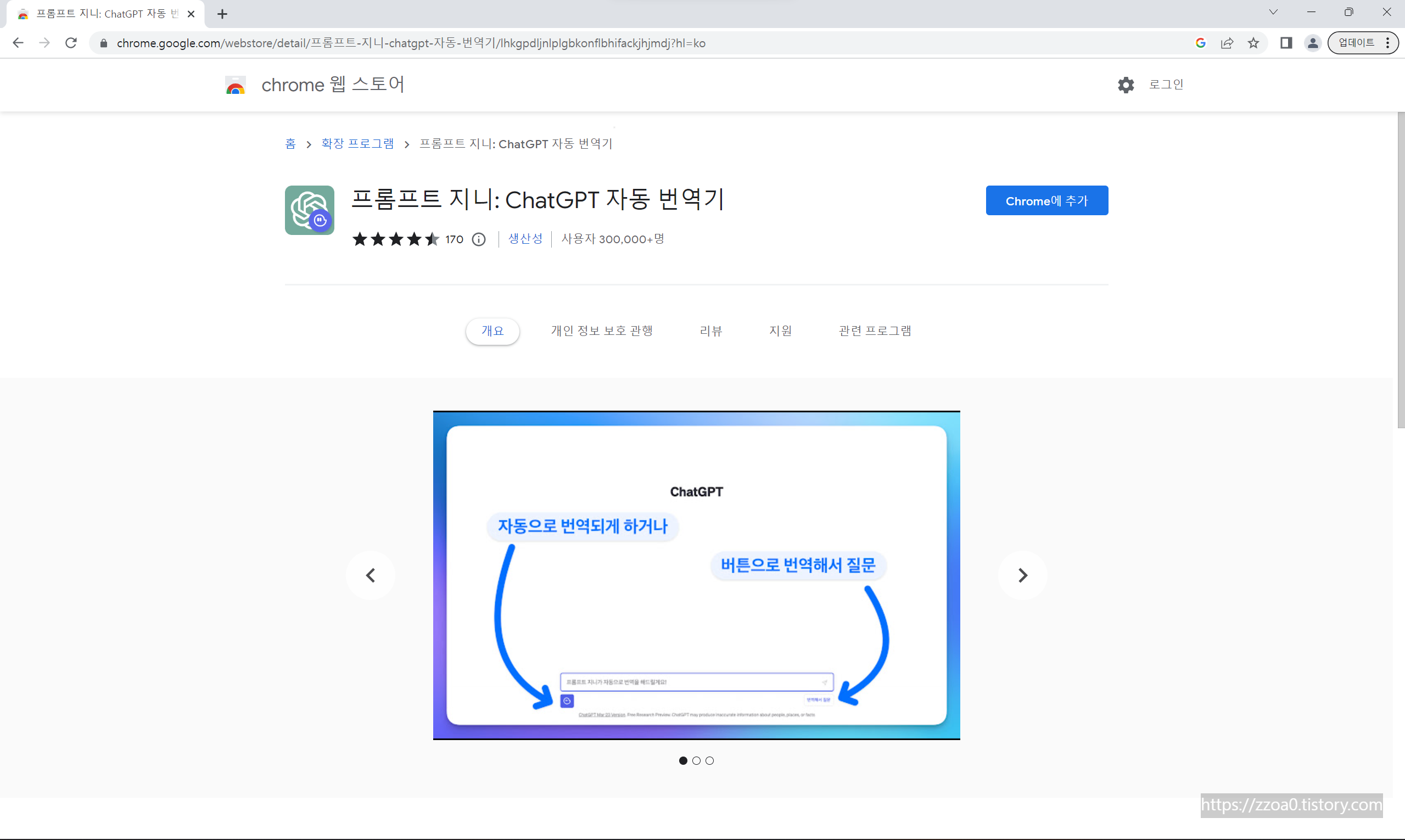This screenshot has height=840, width=1405.
Task: Click the ChatGPT preview screenshot image
Action: point(696,575)
